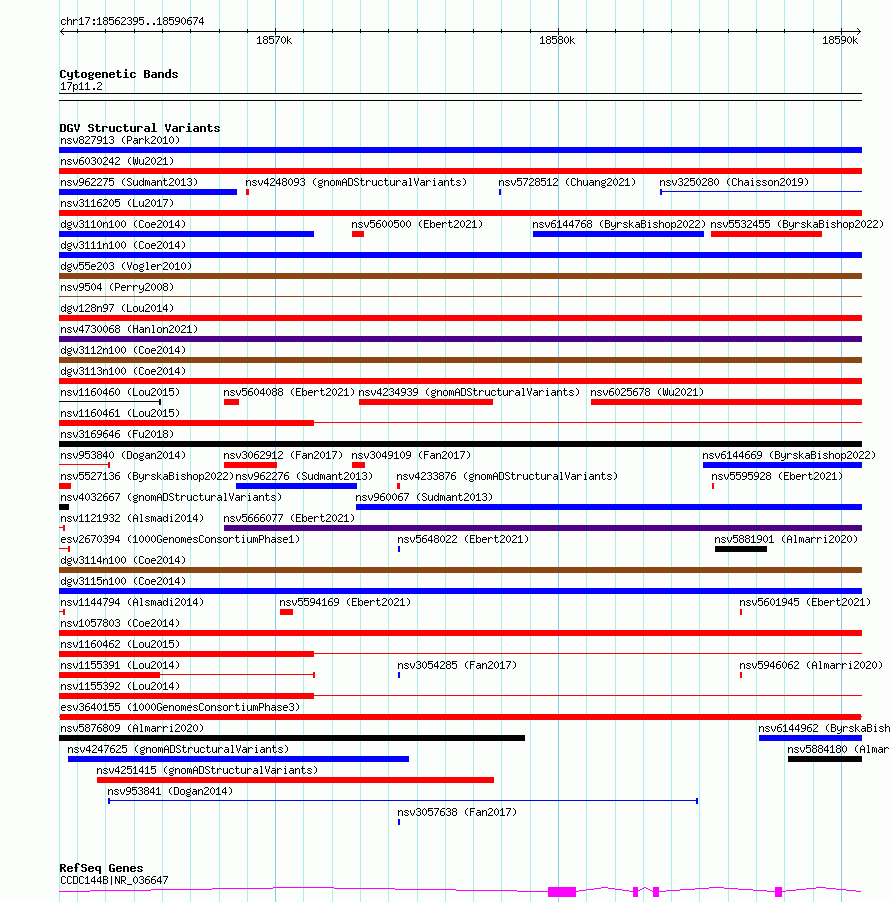
Task: Open the nsv1160460 (Lou2015) label
Action: pos(120,392)
